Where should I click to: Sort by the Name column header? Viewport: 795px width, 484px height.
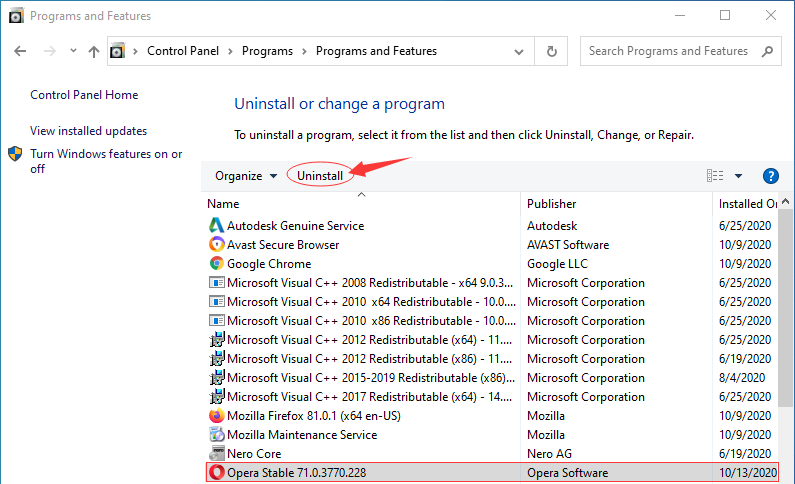(223, 204)
